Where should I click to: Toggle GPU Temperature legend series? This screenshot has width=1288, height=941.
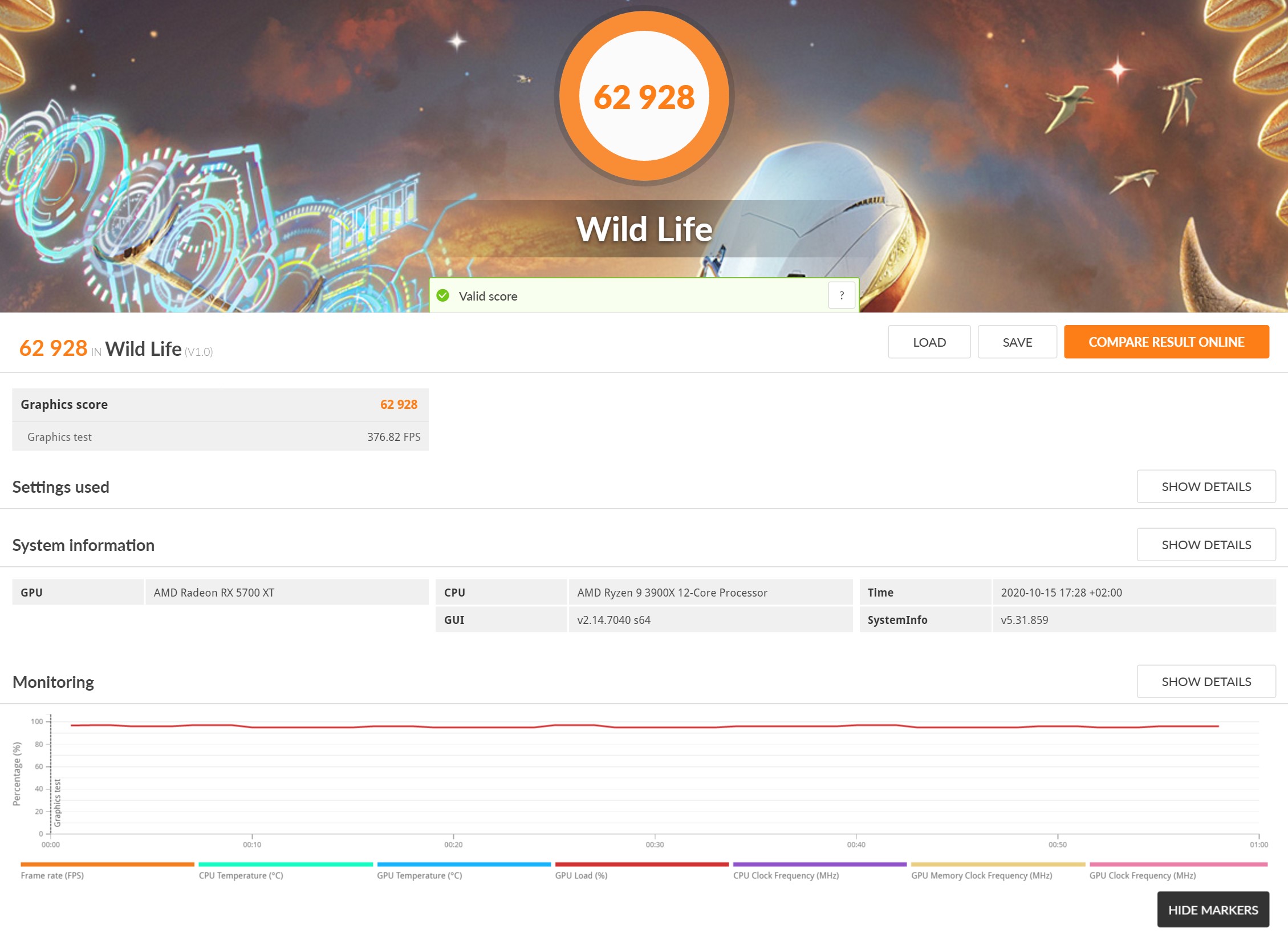pos(419,875)
